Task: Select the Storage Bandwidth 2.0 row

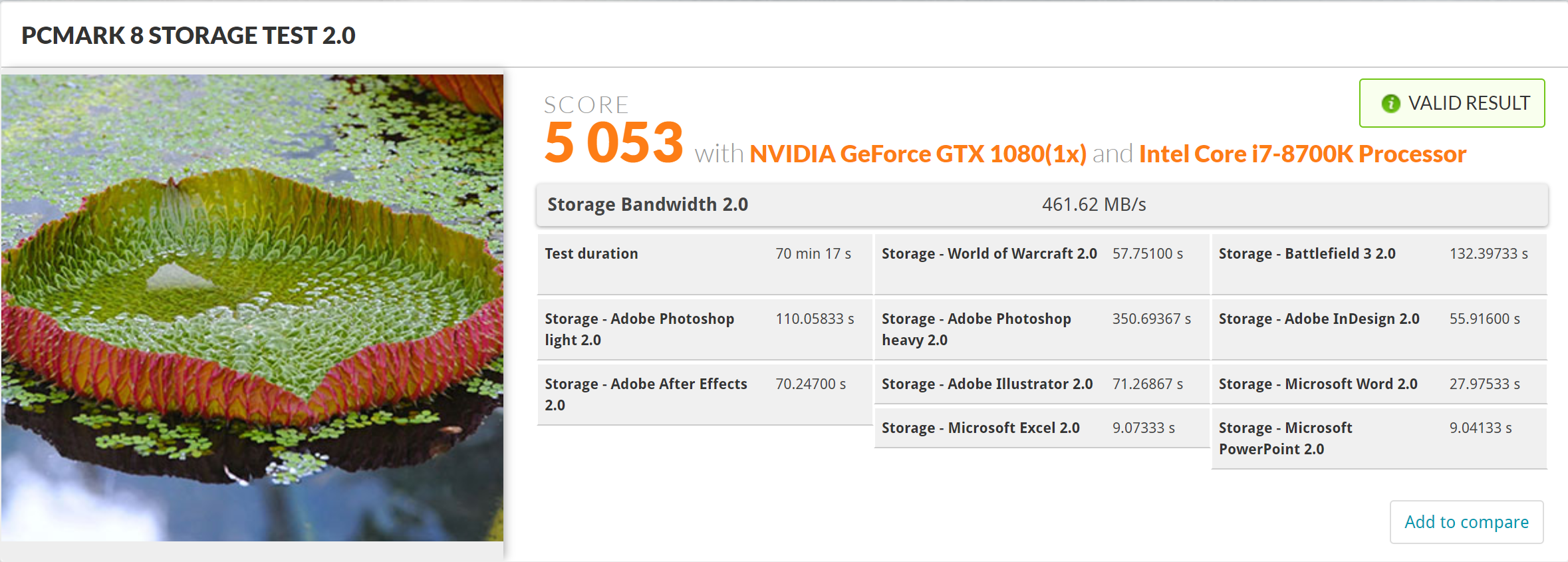Action: [1041, 204]
